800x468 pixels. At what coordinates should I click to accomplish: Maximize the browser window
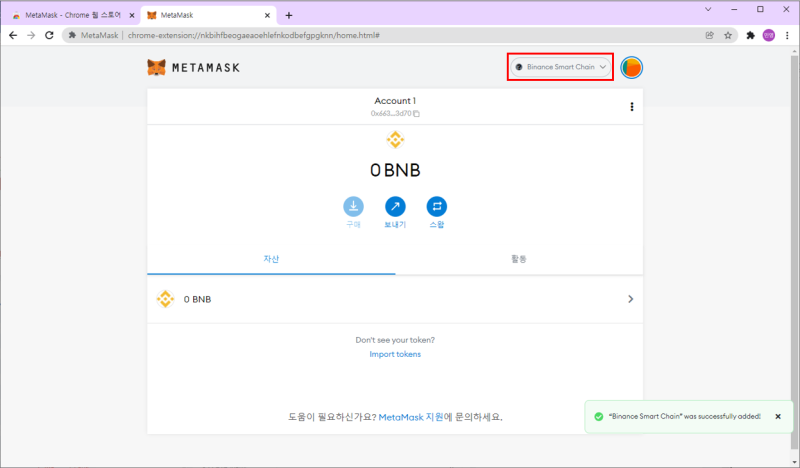pos(760,9)
